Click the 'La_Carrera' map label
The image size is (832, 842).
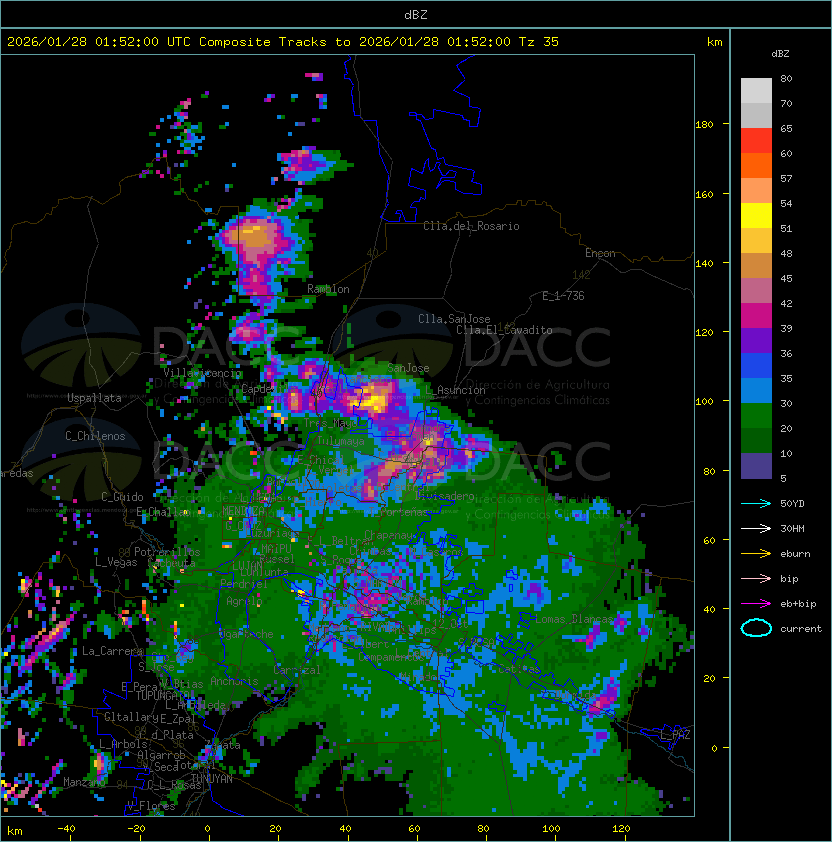click(112, 651)
